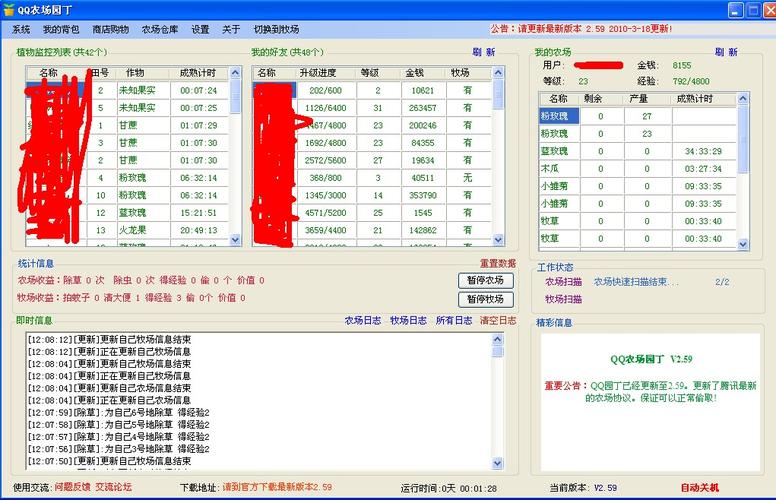Click 等级 column header in friends list
The height and width of the screenshot is (500, 776).
pos(378,73)
